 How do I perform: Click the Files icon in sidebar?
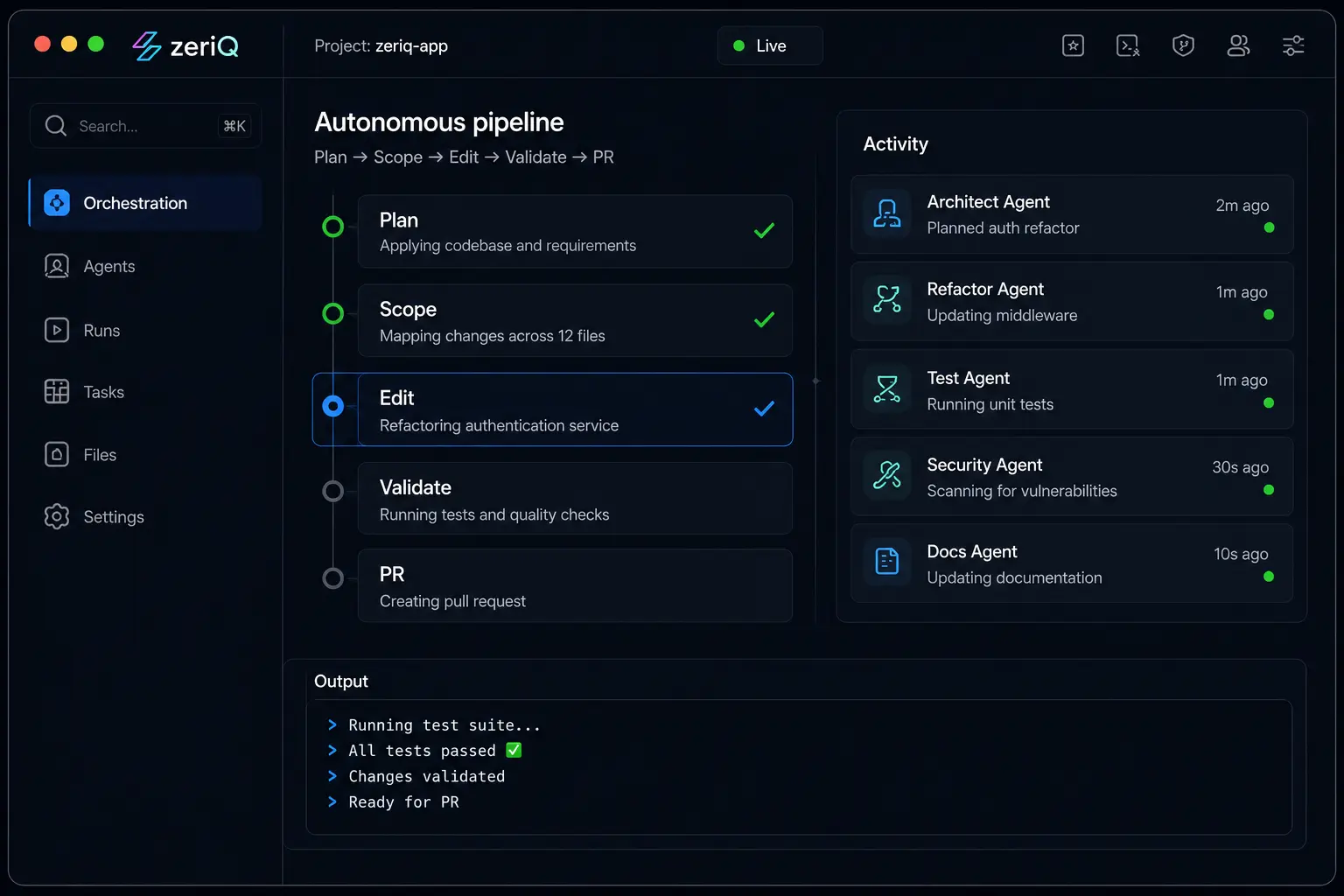coord(57,454)
